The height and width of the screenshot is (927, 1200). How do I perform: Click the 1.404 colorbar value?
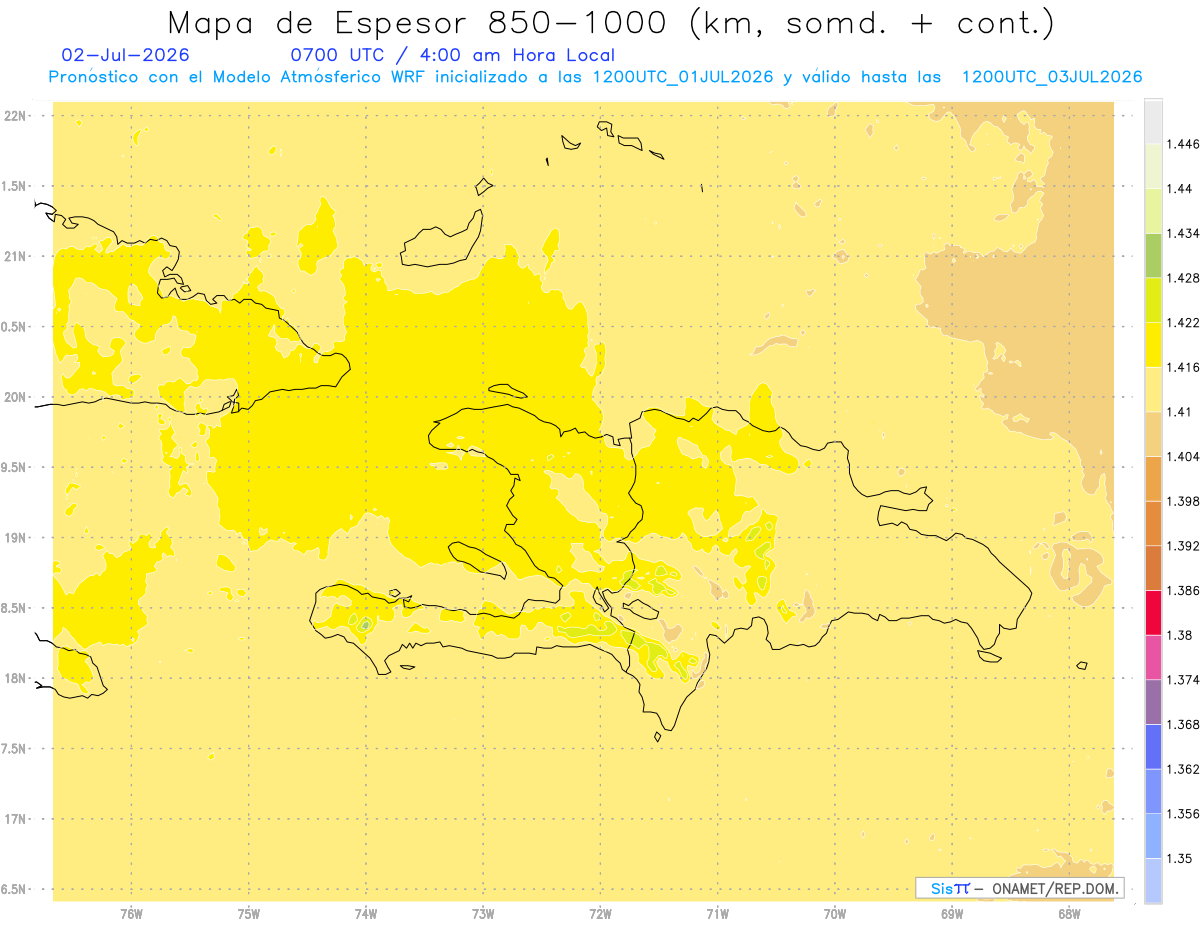pos(1182,456)
